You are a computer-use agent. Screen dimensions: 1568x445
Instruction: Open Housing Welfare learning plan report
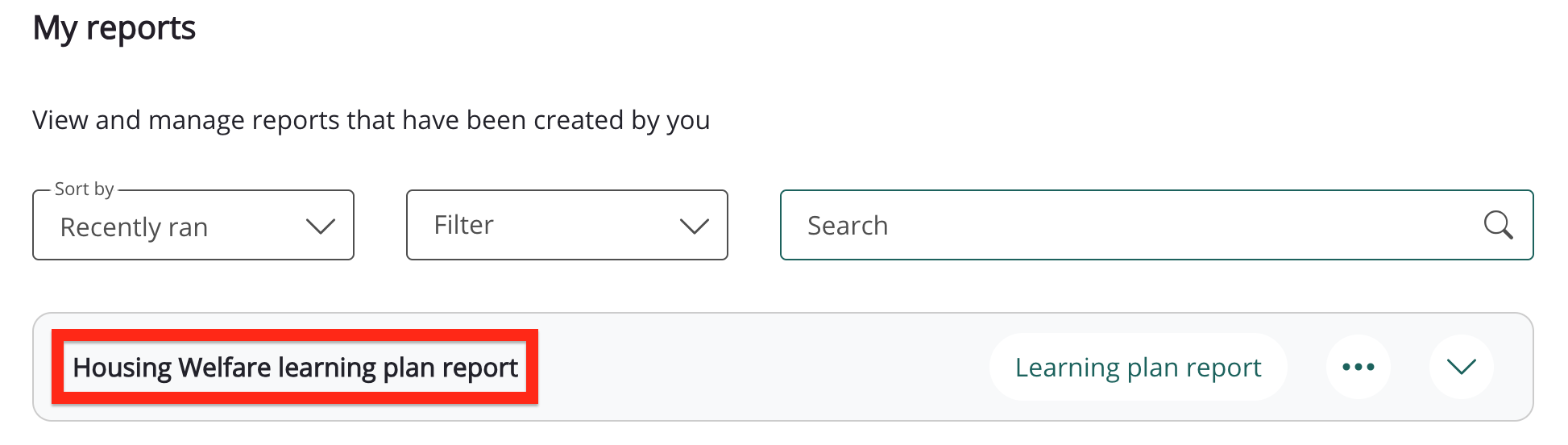pyautogui.click(x=295, y=368)
